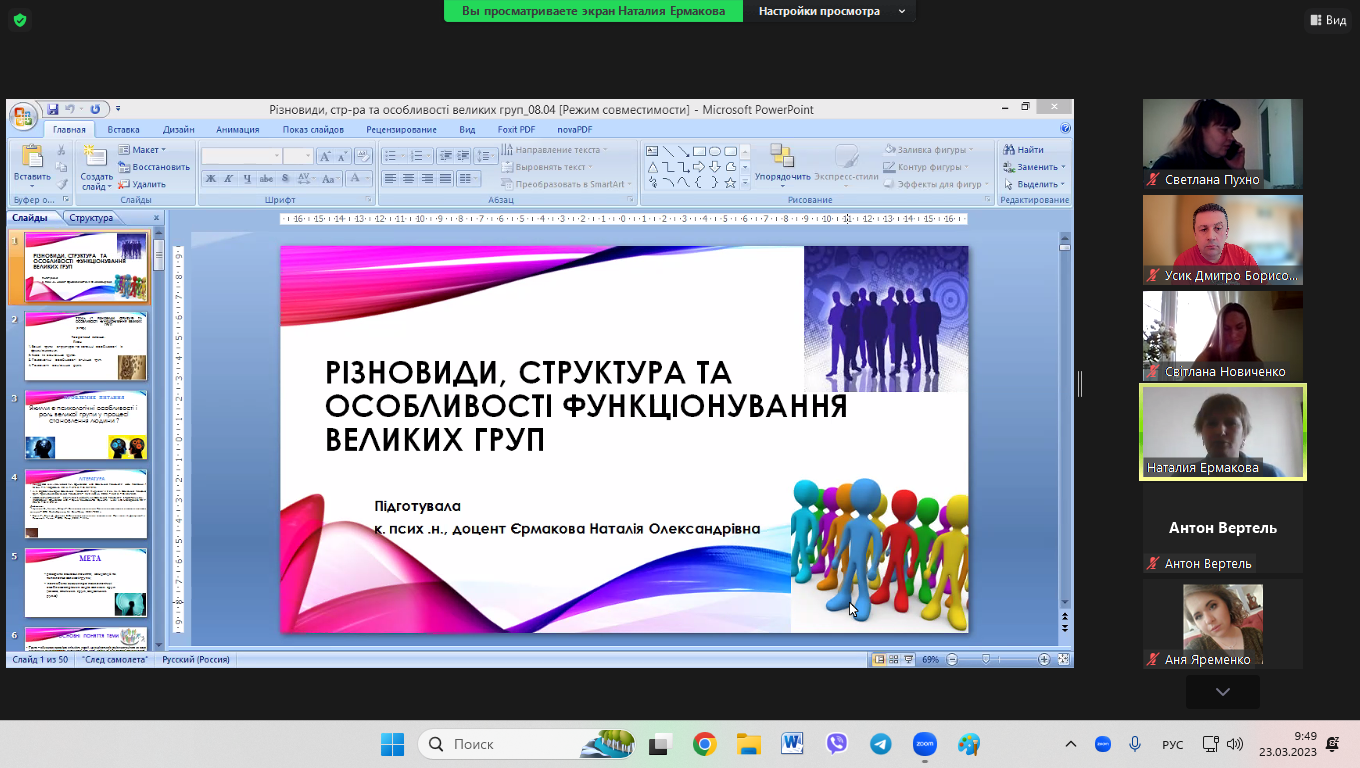Save the presentation with the floppy icon
This screenshot has width=1360, height=768.
tap(53, 109)
